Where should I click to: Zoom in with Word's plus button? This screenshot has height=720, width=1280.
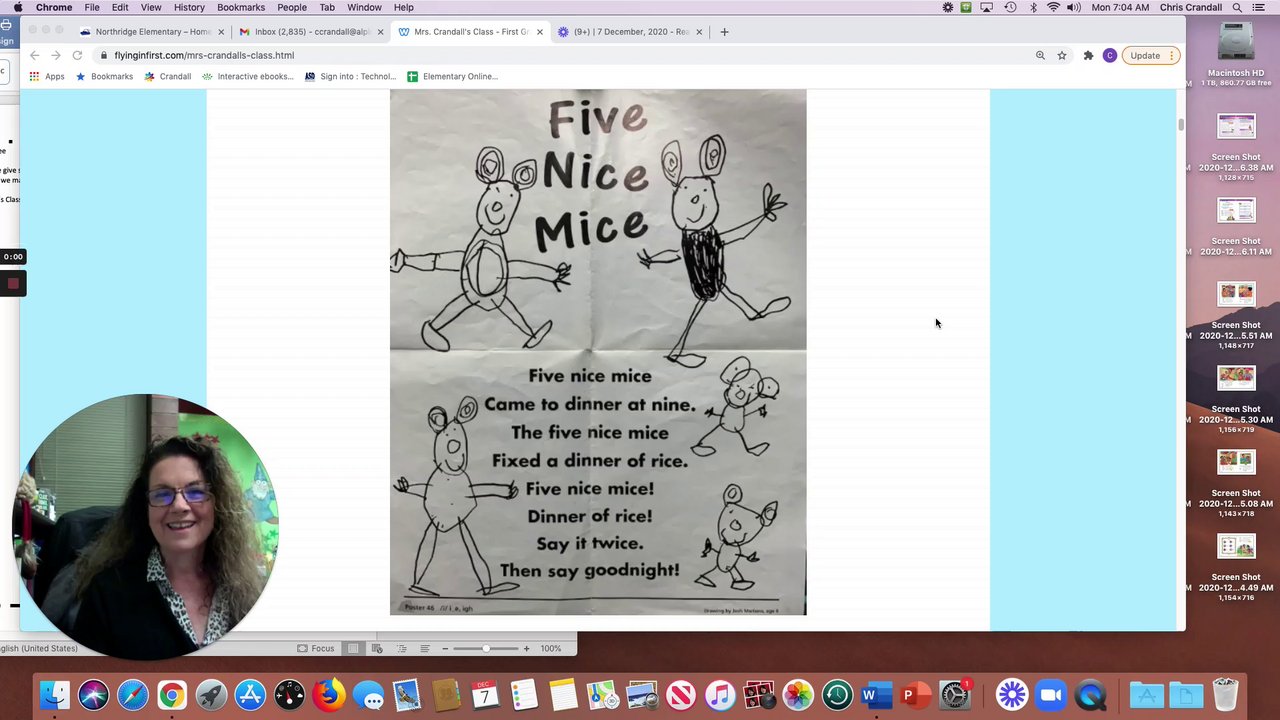point(527,648)
